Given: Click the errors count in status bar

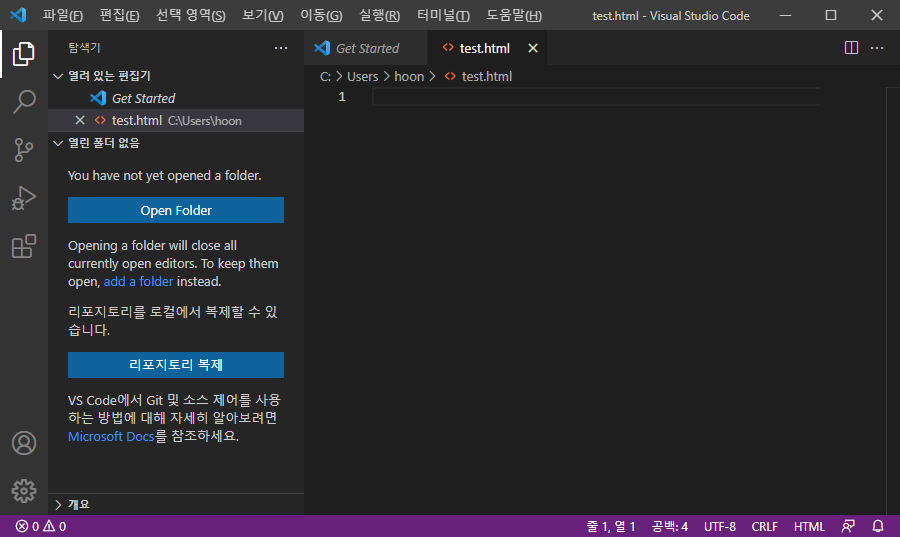Looking at the screenshot, I should coord(27,526).
